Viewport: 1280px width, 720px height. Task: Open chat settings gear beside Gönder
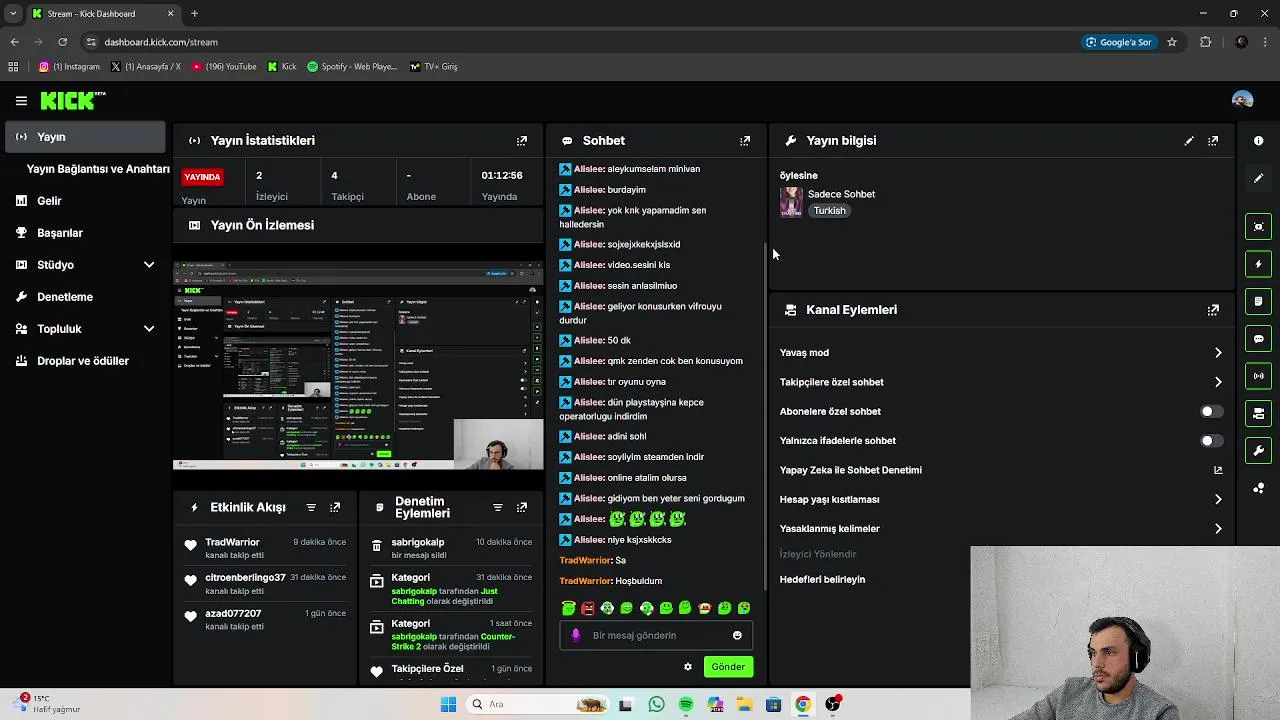[x=688, y=667]
